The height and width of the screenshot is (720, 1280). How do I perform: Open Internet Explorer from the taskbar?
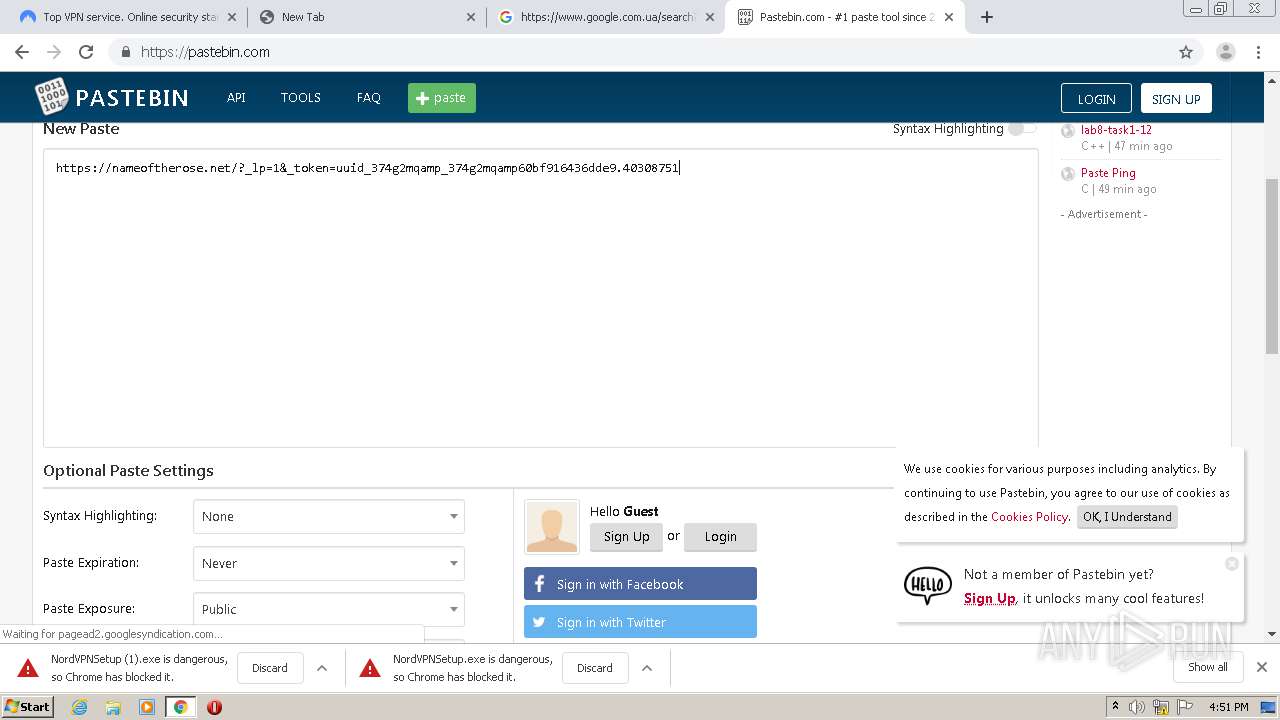coord(79,707)
